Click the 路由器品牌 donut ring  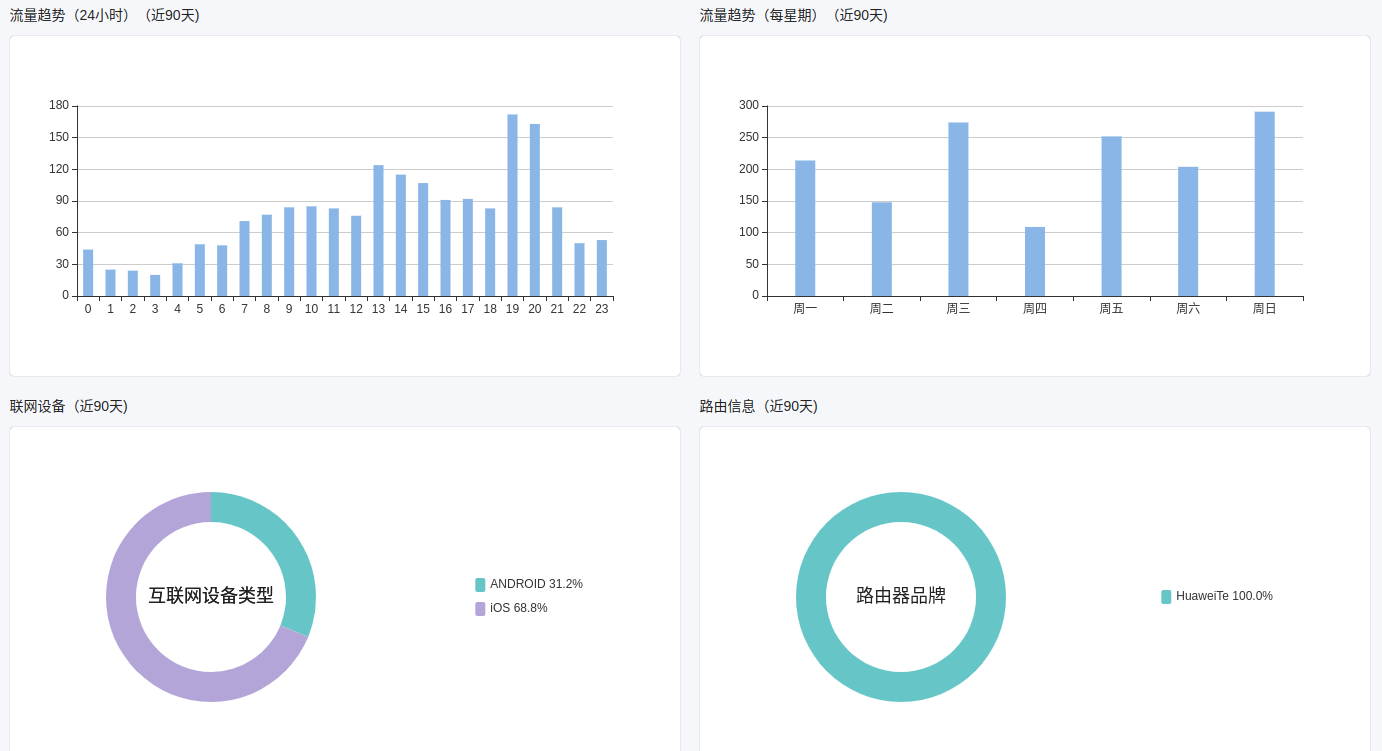coord(901,507)
